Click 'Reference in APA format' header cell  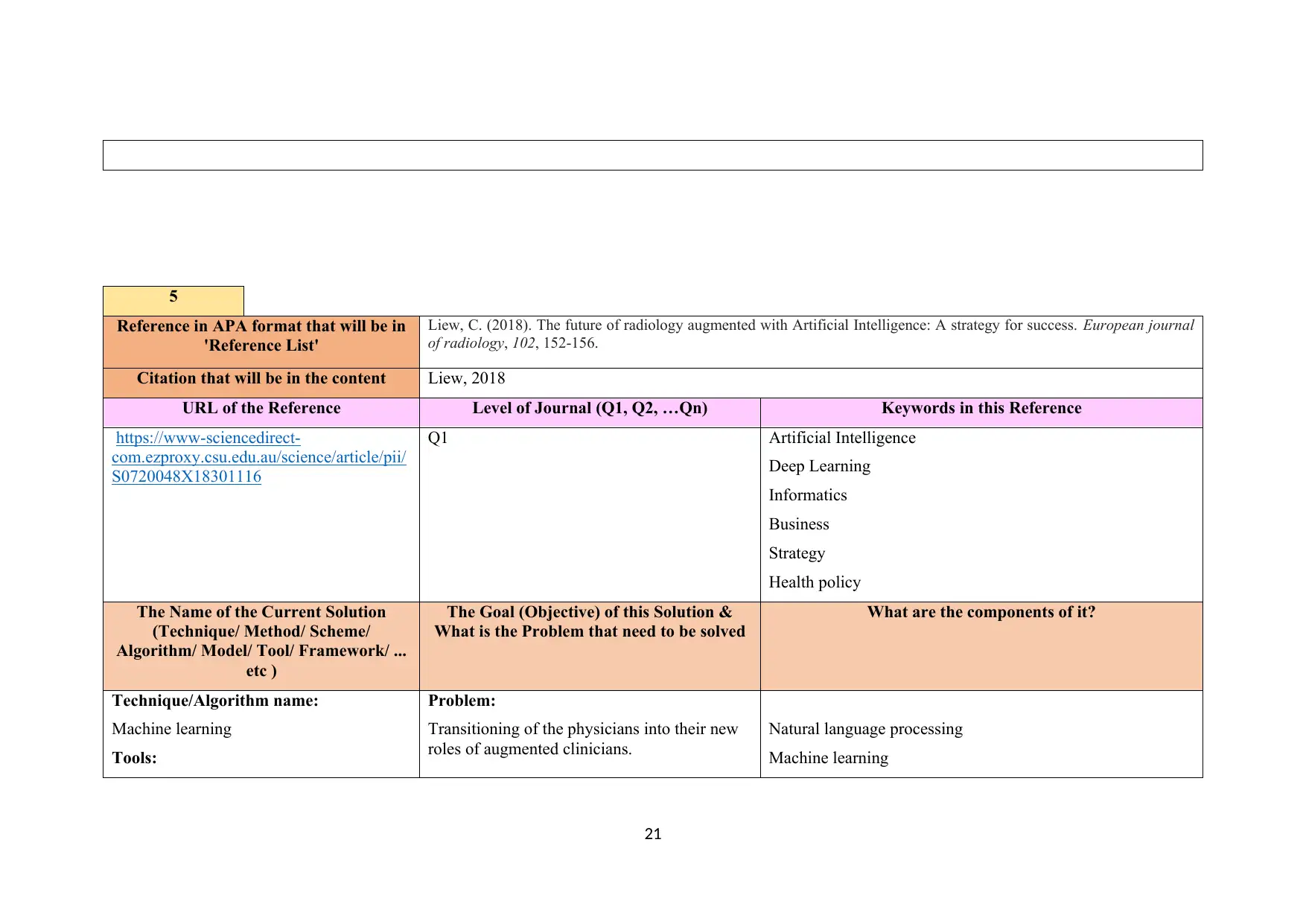[261, 342]
